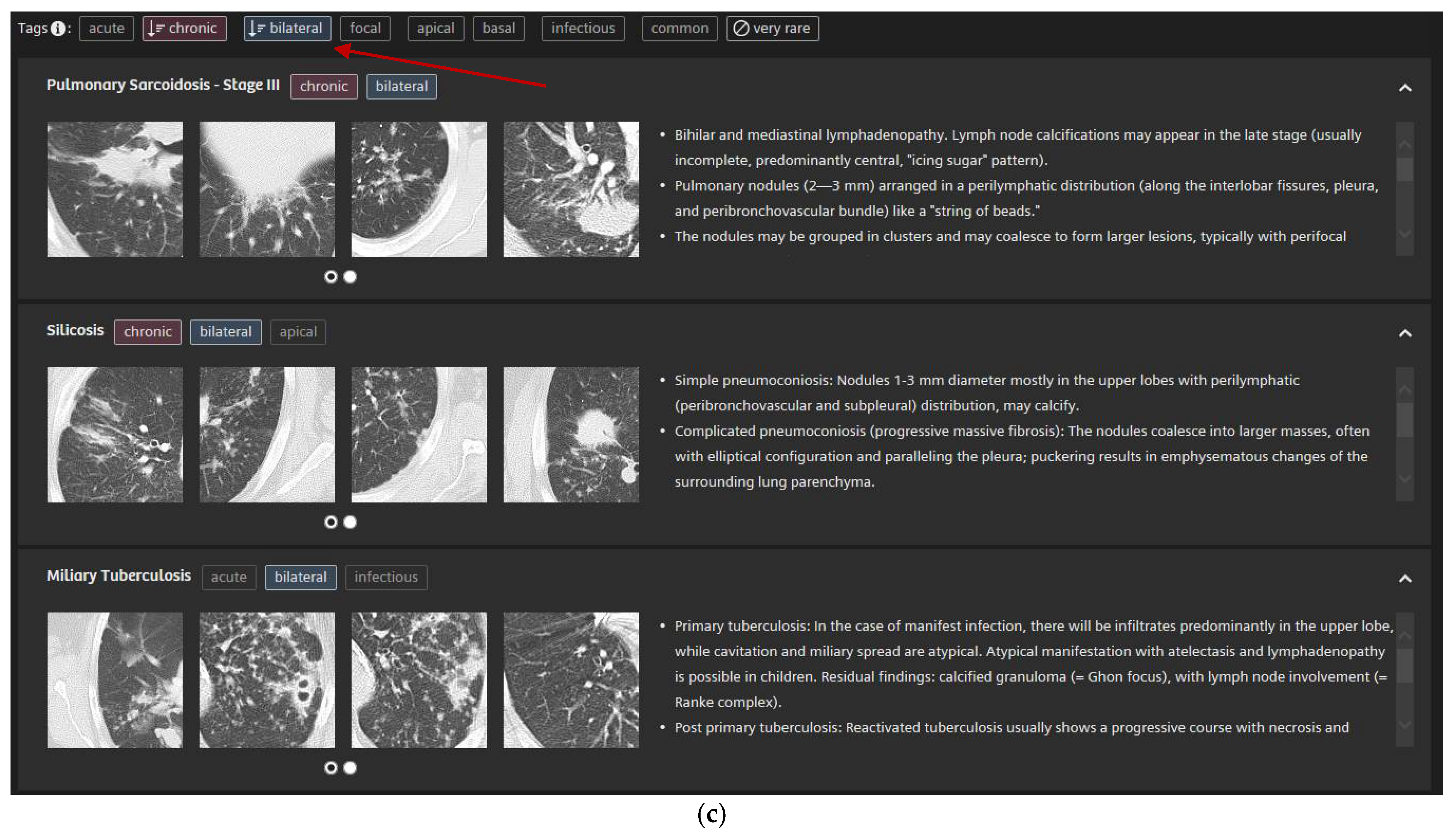Click the sort icon on bilateral filter tag

[257, 29]
